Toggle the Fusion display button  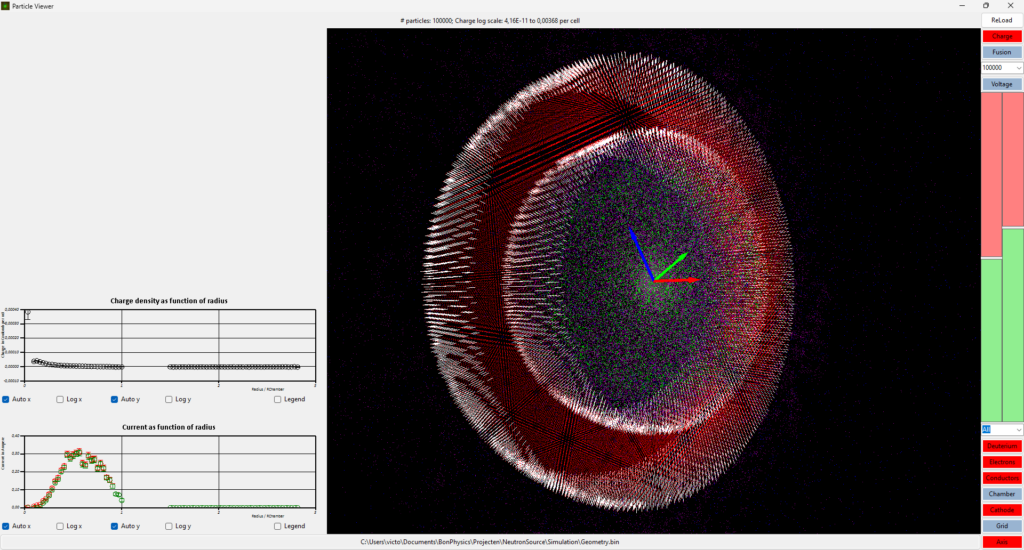pyautogui.click(x=1001, y=52)
